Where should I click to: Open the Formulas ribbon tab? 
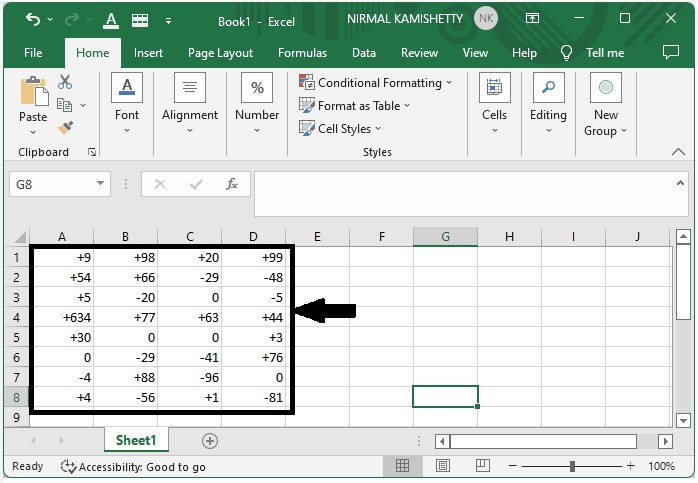pyautogui.click(x=302, y=53)
